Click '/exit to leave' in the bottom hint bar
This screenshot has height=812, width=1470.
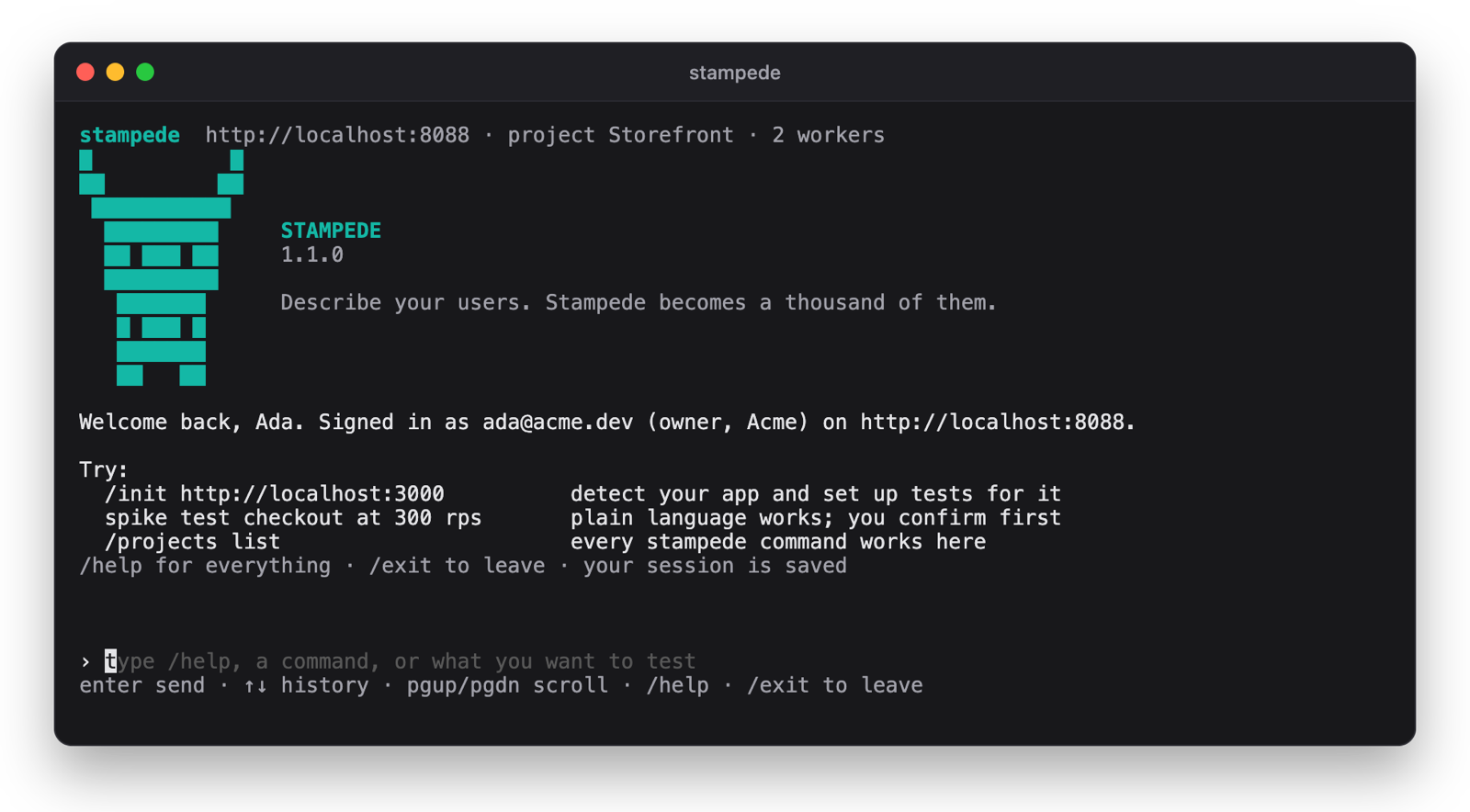coord(835,685)
